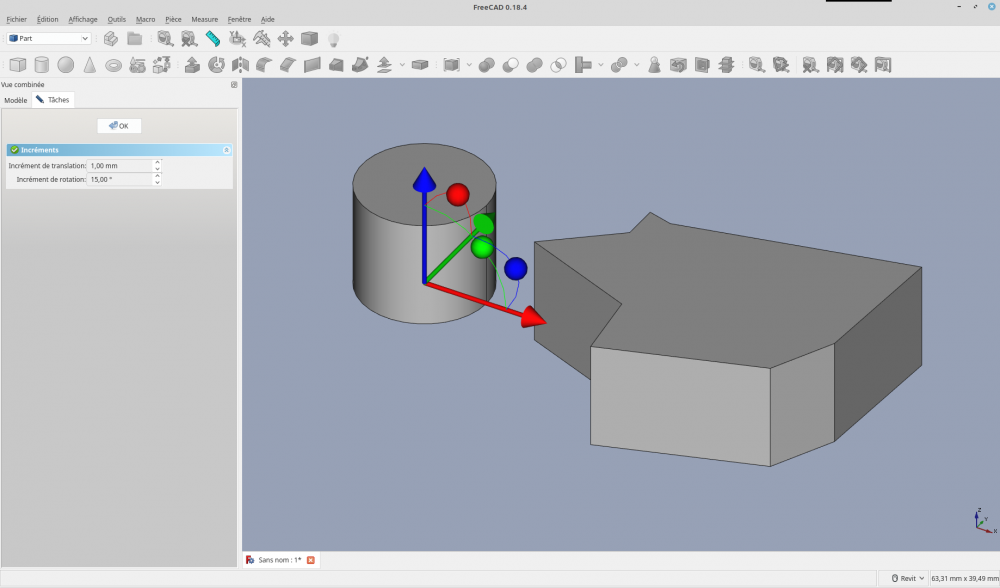
Task: Expand the split tools dropdown arrow
Action: pyautogui.click(x=636, y=64)
